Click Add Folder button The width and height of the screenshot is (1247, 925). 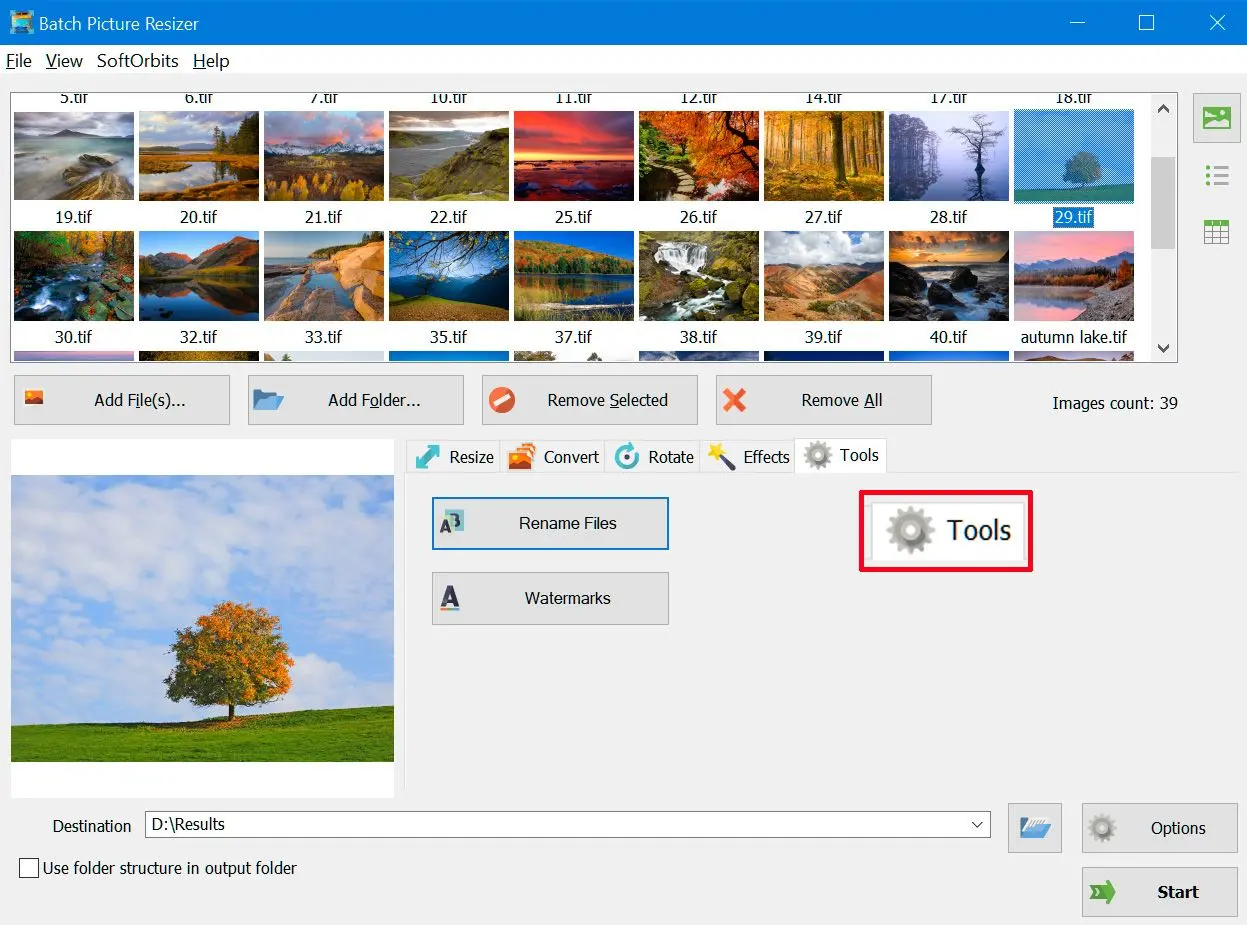pos(356,400)
